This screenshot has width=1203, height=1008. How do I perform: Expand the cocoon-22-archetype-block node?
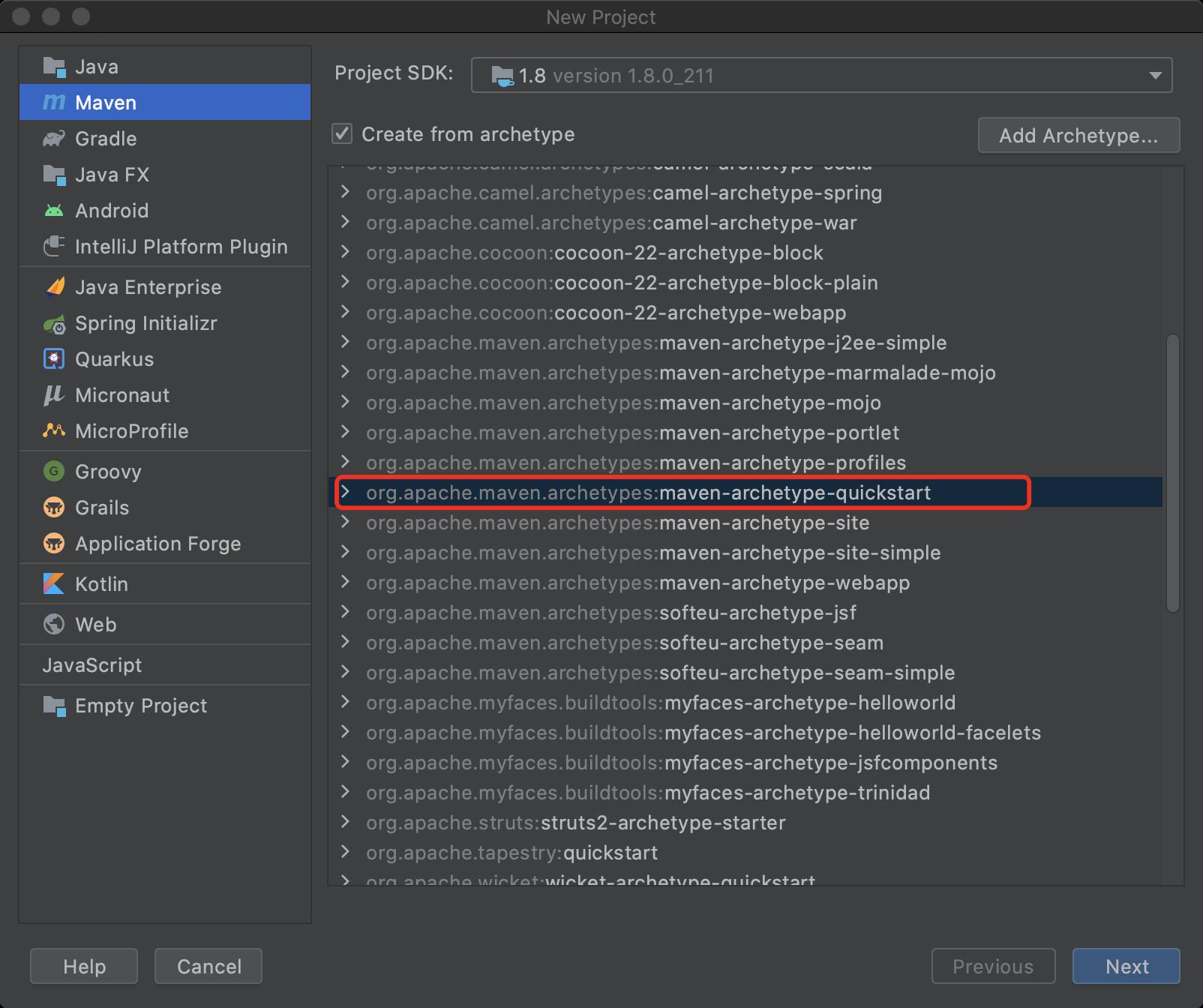[x=345, y=252]
